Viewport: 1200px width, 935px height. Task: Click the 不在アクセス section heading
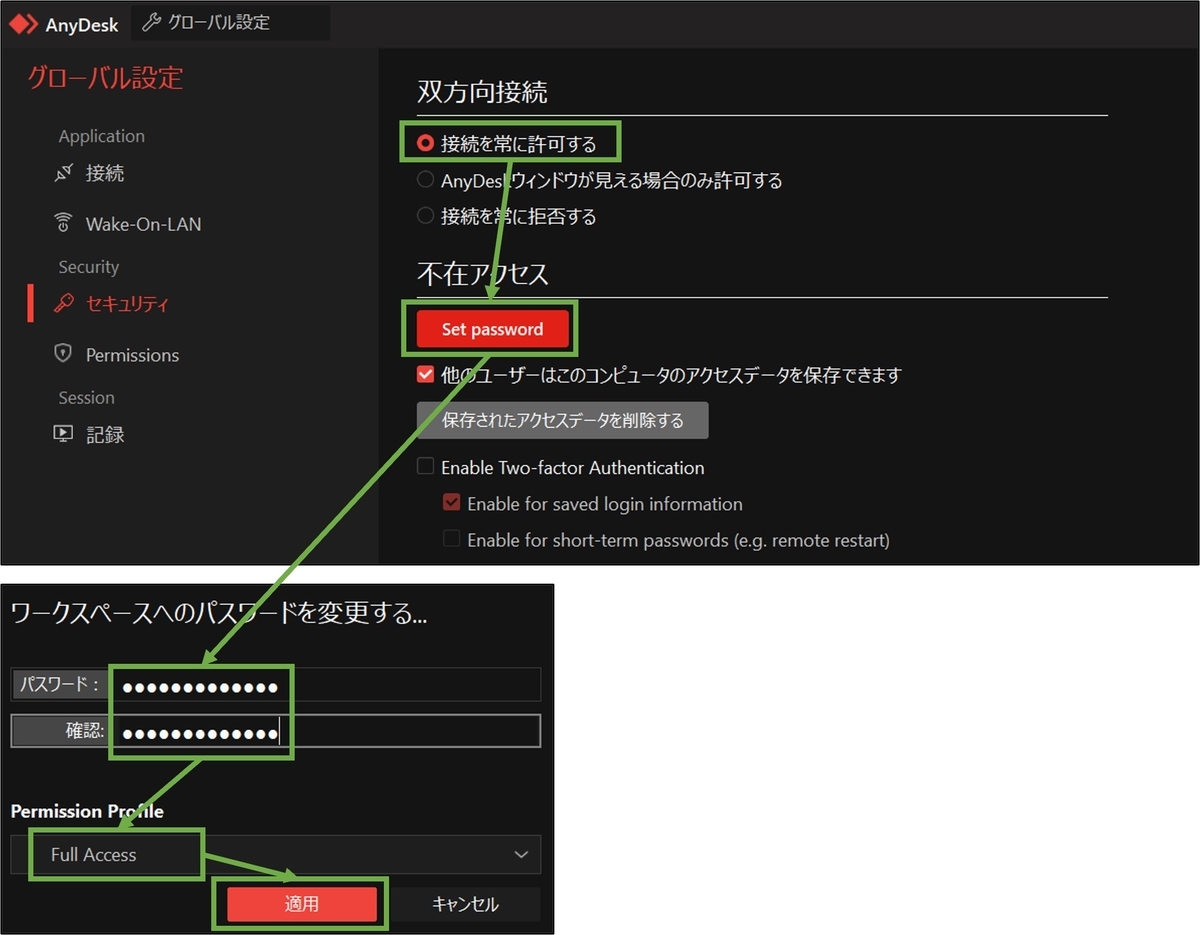(482, 274)
